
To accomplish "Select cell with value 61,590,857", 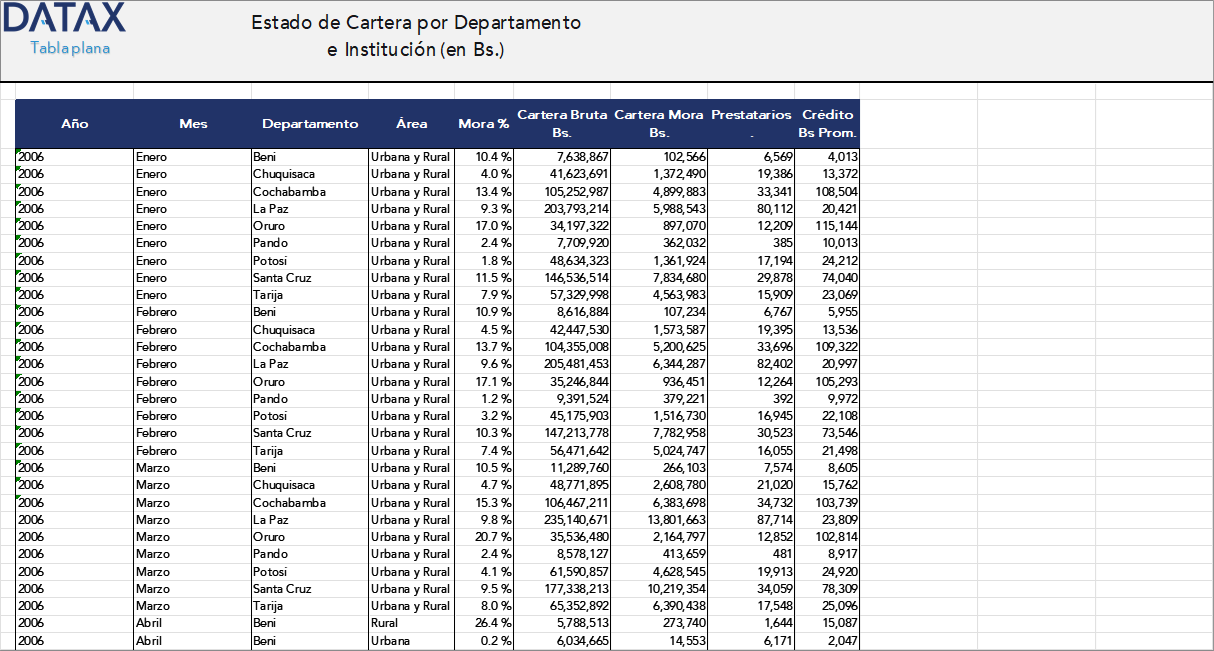I will pos(562,572).
